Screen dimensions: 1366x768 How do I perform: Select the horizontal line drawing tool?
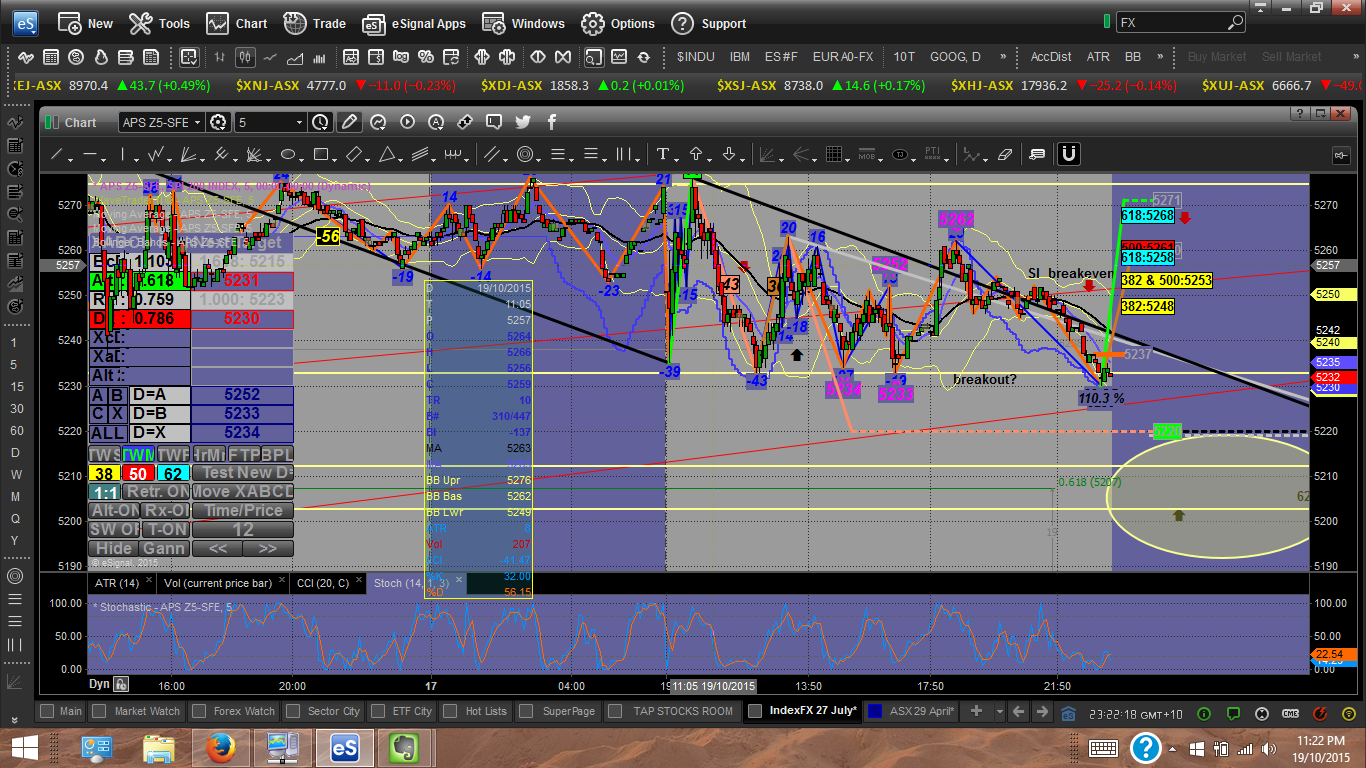click(90, 155)
